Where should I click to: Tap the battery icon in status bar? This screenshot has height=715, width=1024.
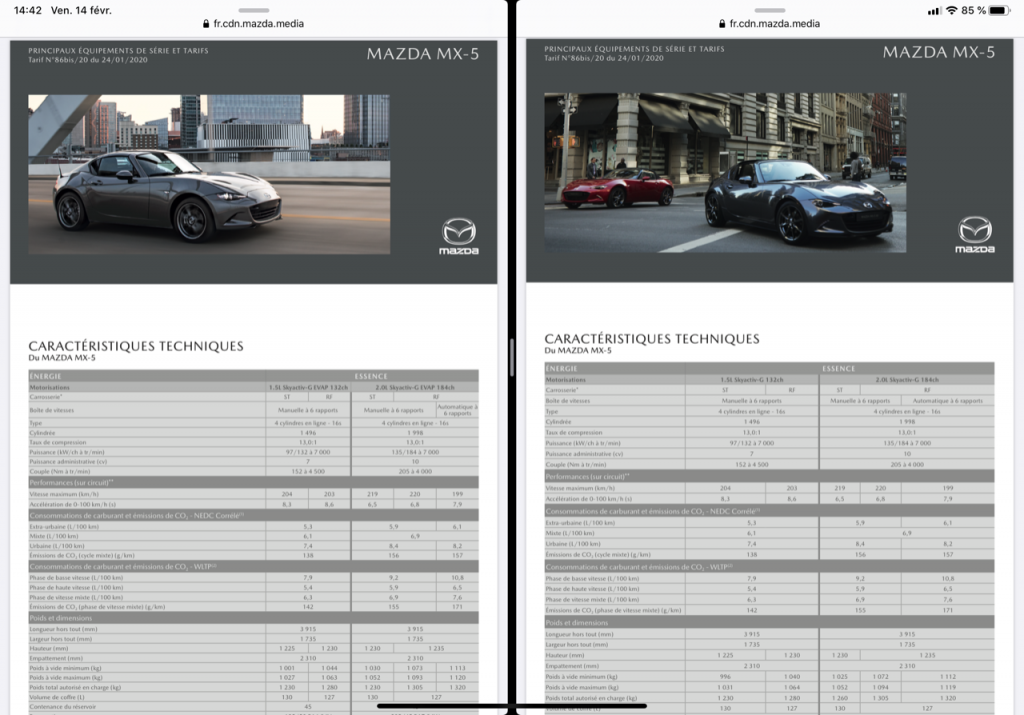1000,10
